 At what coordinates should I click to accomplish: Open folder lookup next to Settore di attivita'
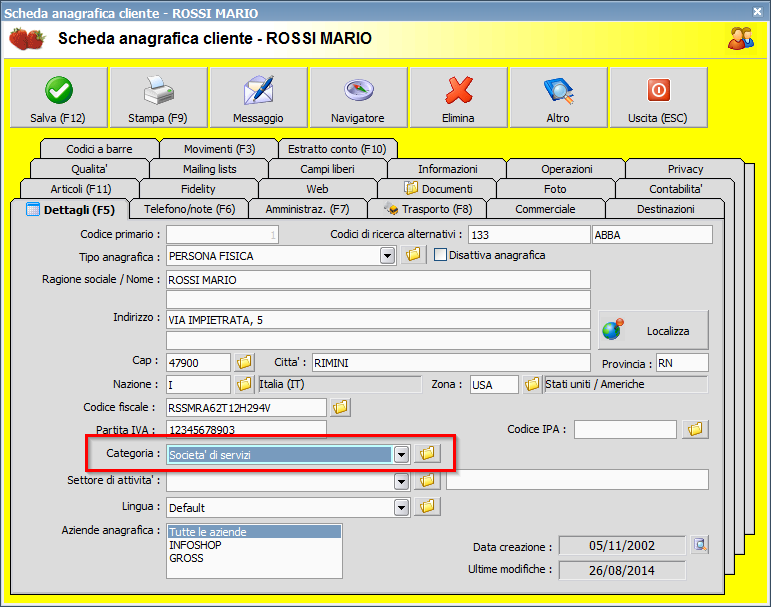[427, 480]
